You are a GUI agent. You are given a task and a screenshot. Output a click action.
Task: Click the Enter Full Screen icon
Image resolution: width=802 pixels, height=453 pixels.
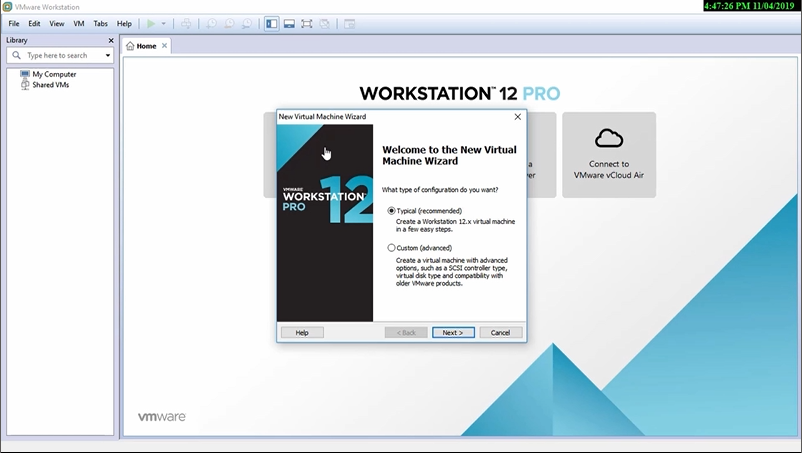click(x=306, y=24)
